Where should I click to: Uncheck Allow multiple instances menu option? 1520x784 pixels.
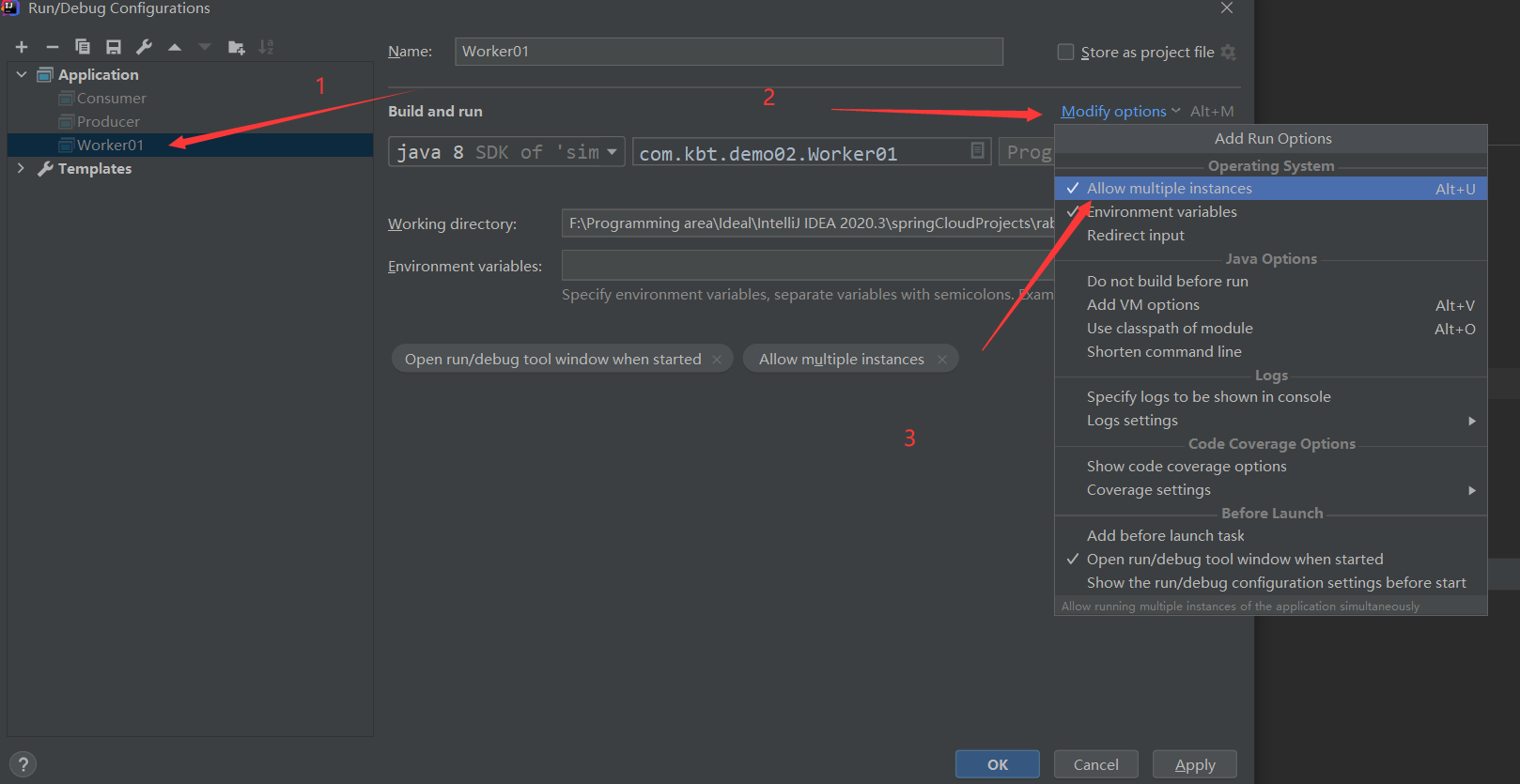(1169, 189)
